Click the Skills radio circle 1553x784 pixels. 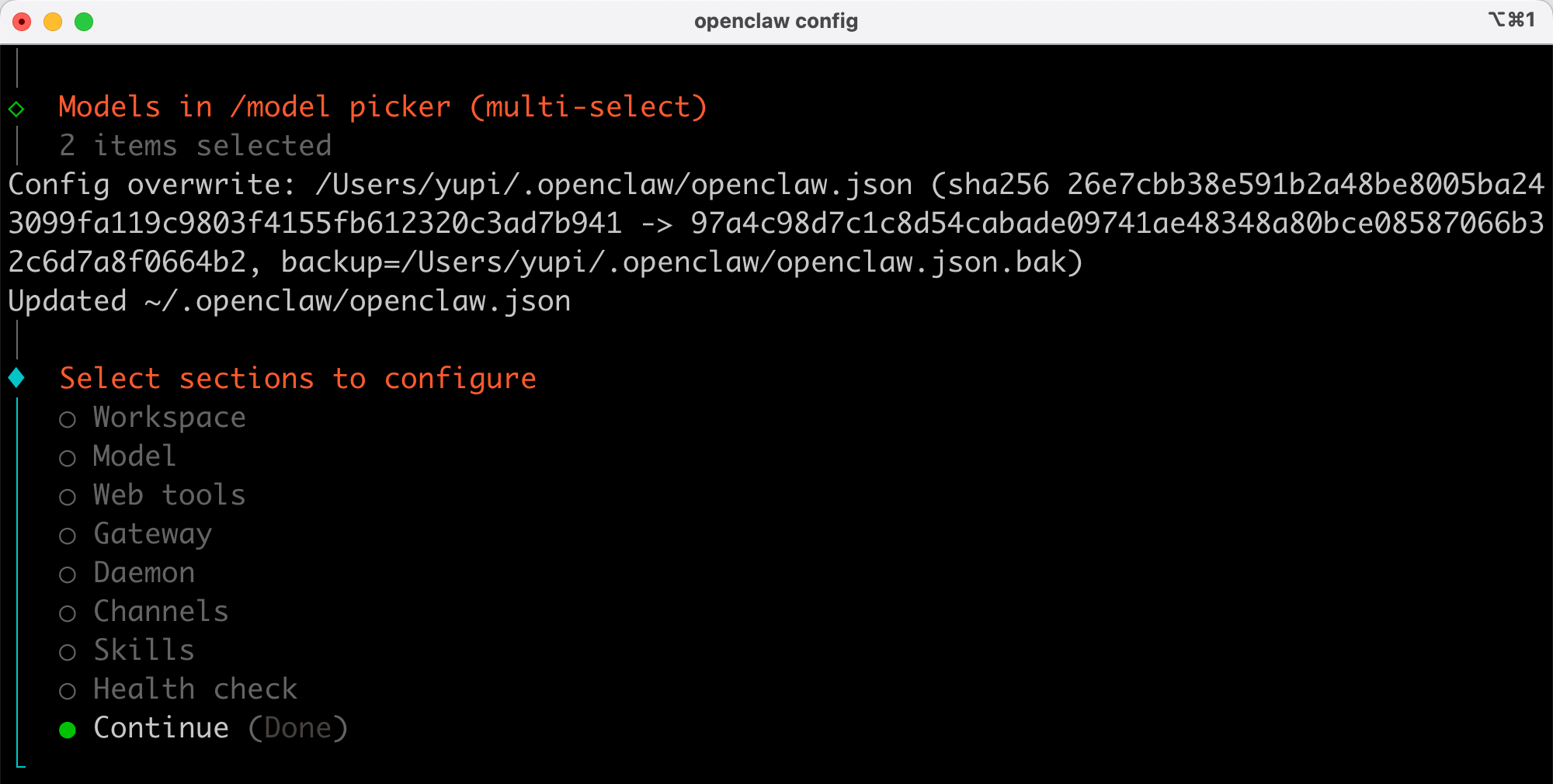click(x=68, y=652)
